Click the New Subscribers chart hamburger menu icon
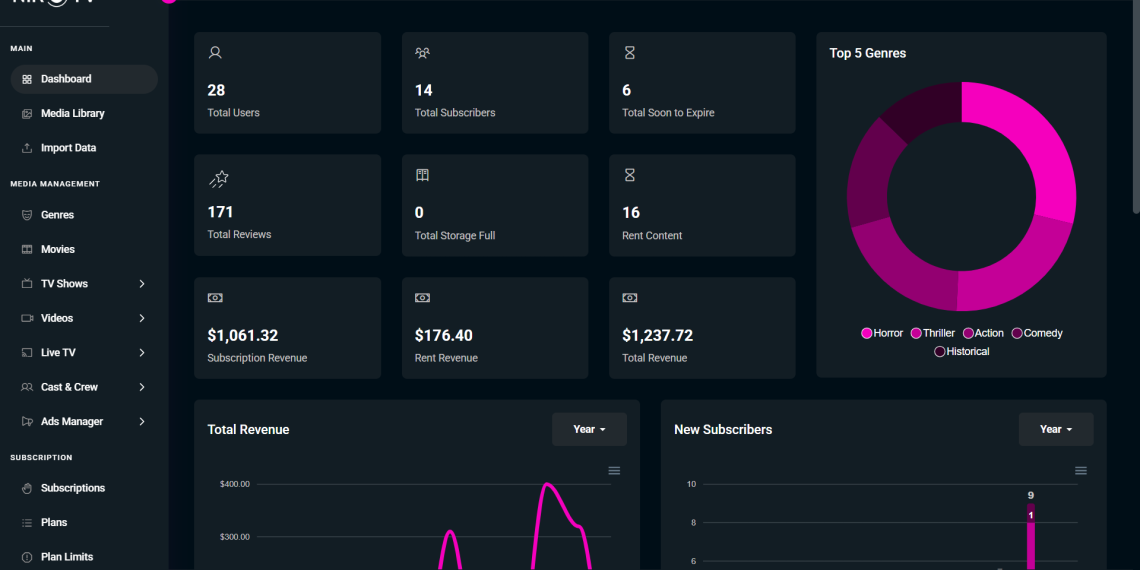Image resolution: width=1140 pixels, height=570 pixels. [1081, 471]
